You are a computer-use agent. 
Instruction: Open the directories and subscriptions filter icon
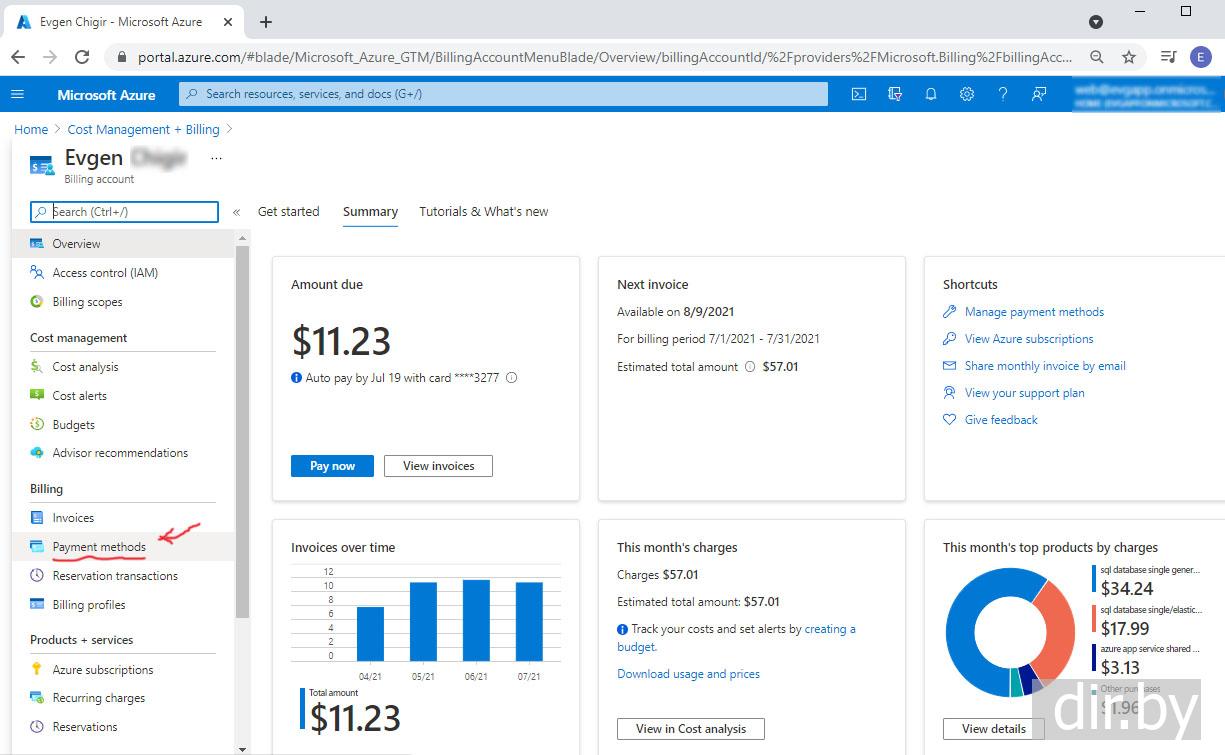895,94
